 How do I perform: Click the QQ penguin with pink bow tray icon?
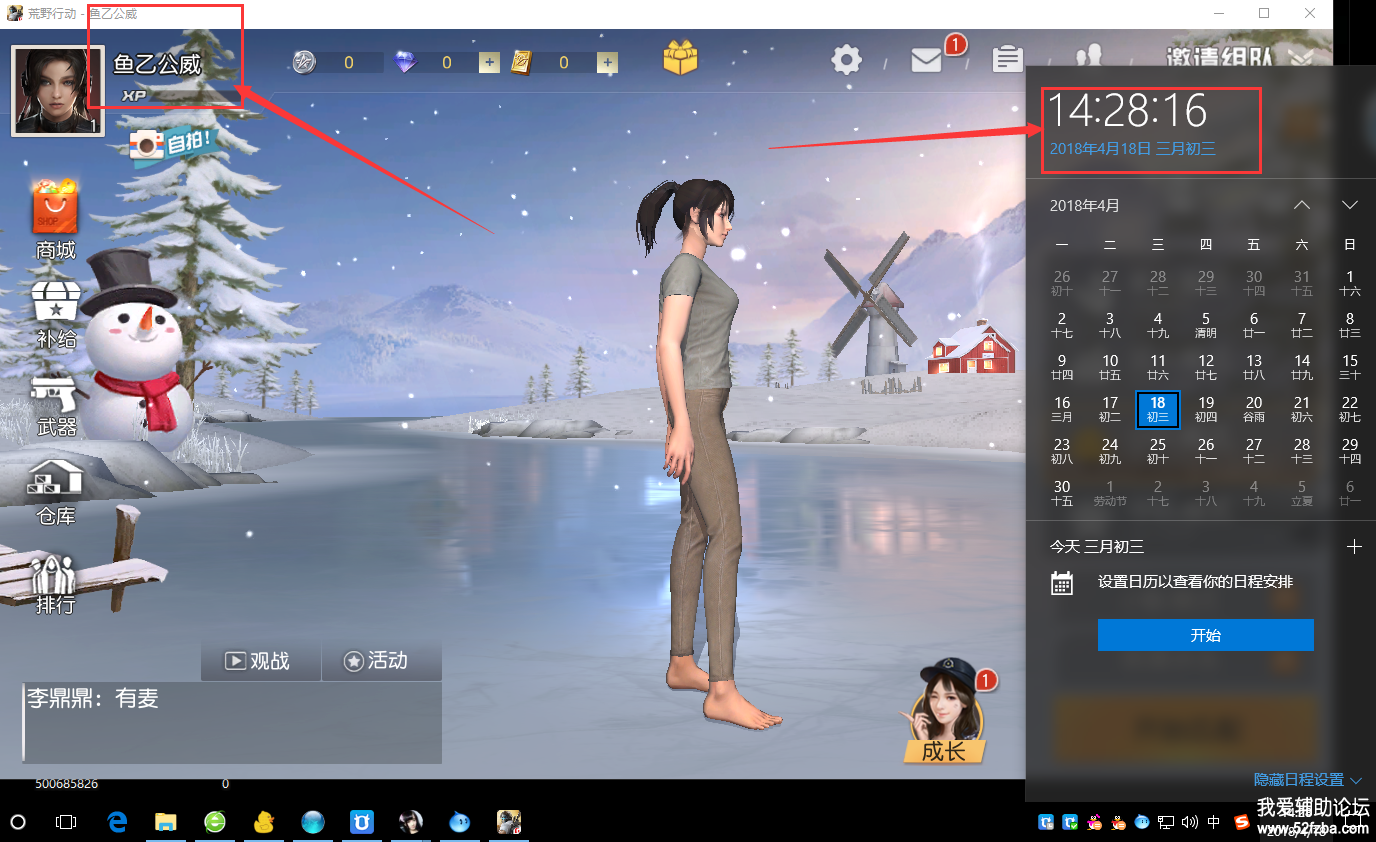pyautogui.click(x=1094, y=823)
